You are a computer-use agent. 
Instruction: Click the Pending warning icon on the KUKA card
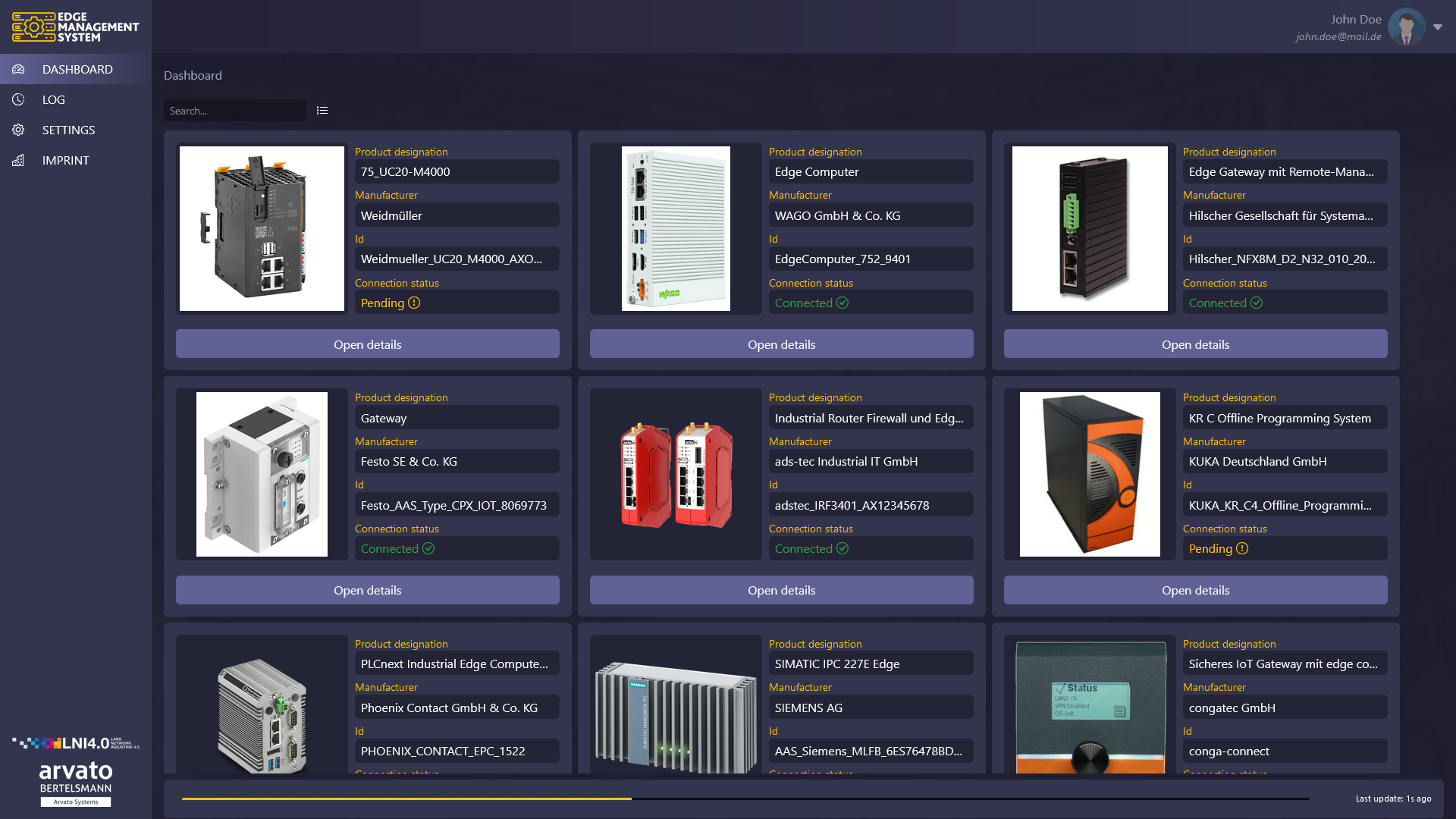coord(1242,548)
